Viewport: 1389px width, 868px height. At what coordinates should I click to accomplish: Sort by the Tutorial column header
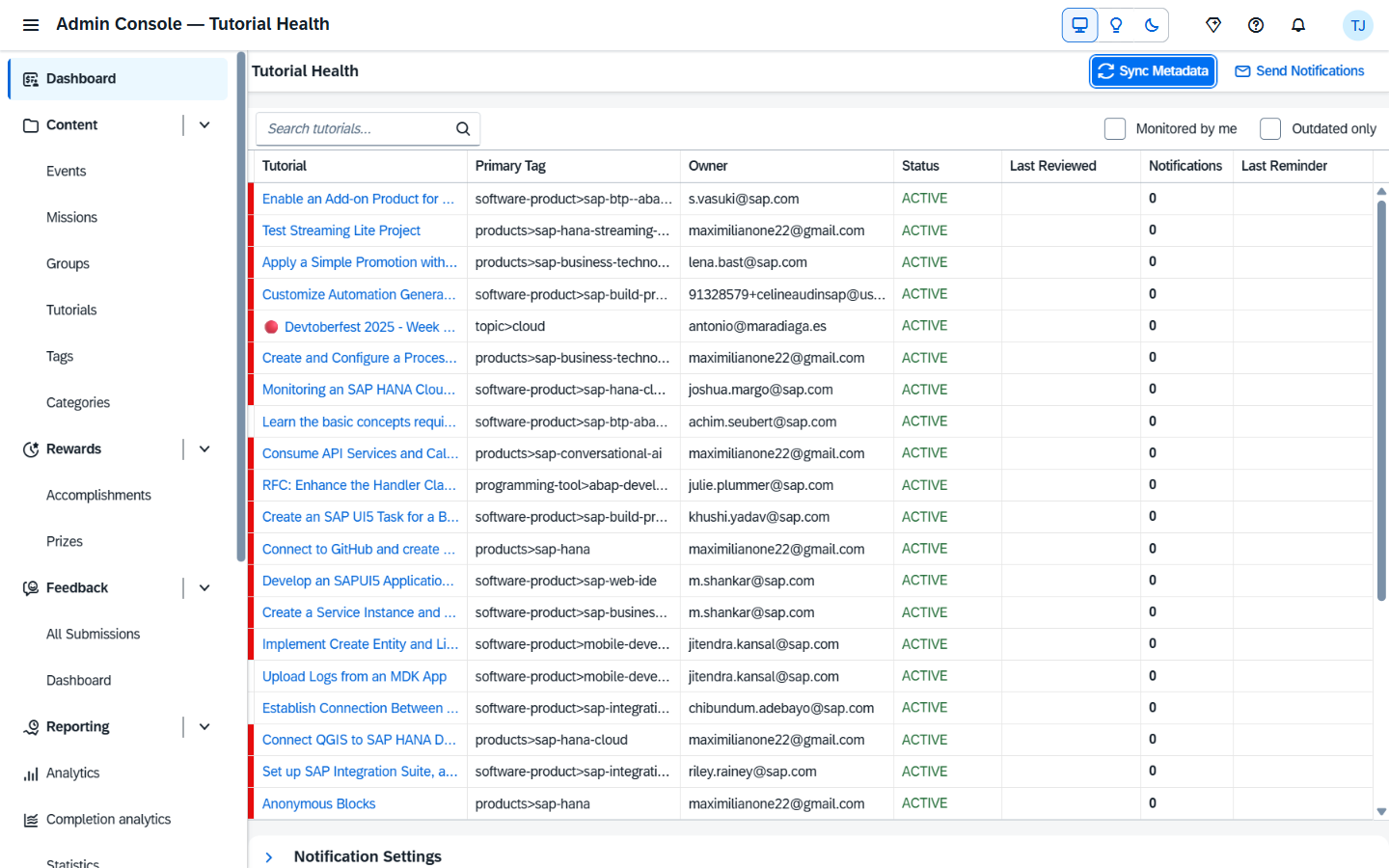click(x=361, y=166)
